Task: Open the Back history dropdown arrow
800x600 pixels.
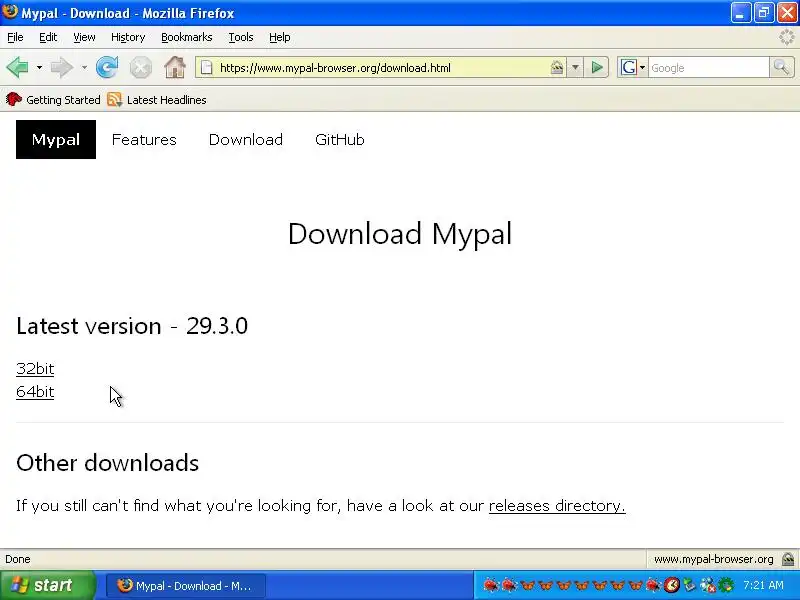Action: (39, 67)
